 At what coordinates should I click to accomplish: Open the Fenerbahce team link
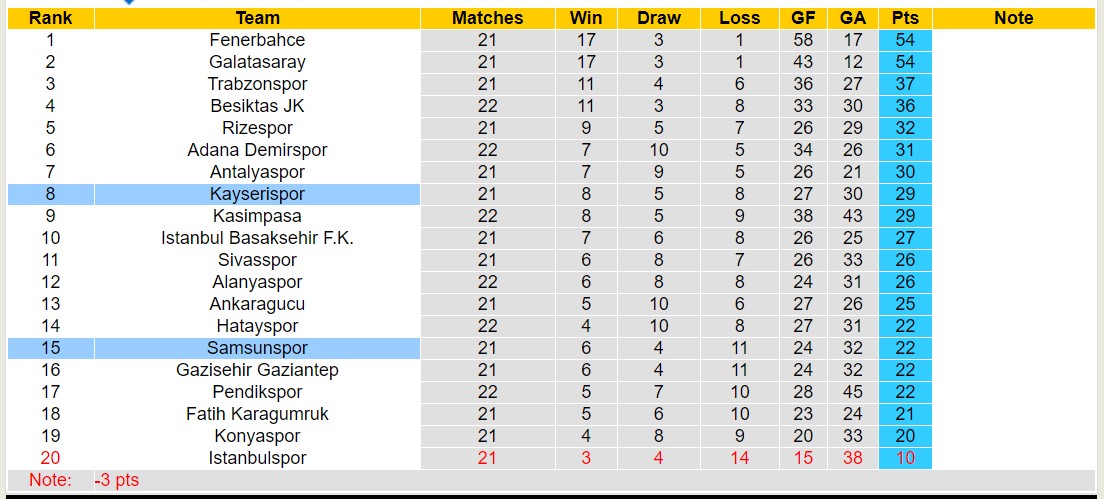click(x=257, y=40)
